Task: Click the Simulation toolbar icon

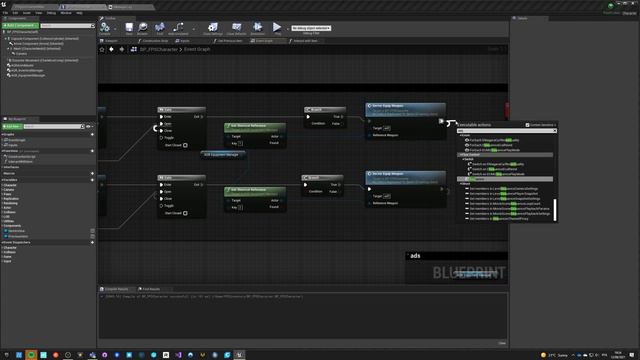Action: pos(258,27)
